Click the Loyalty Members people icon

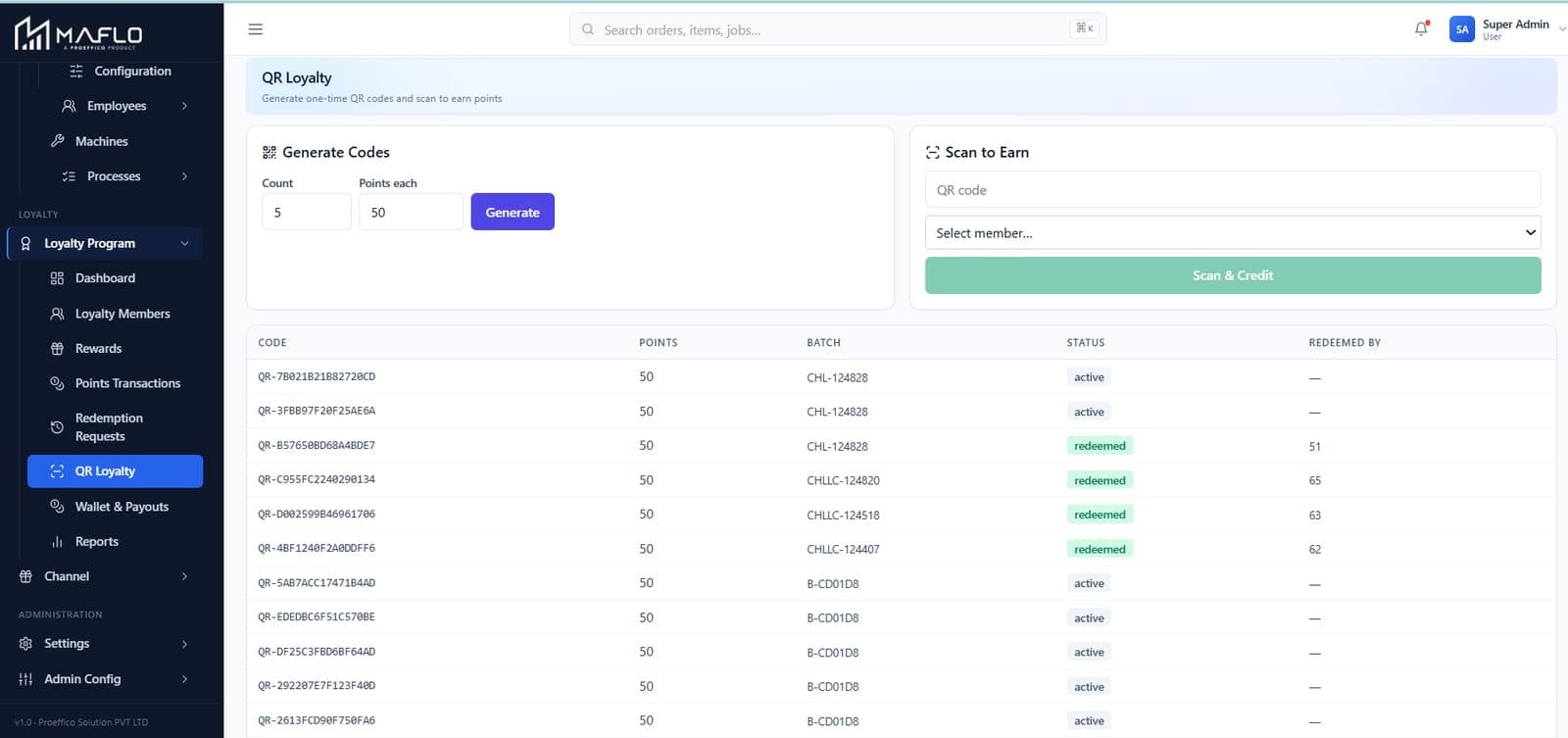tap(57, 314)
